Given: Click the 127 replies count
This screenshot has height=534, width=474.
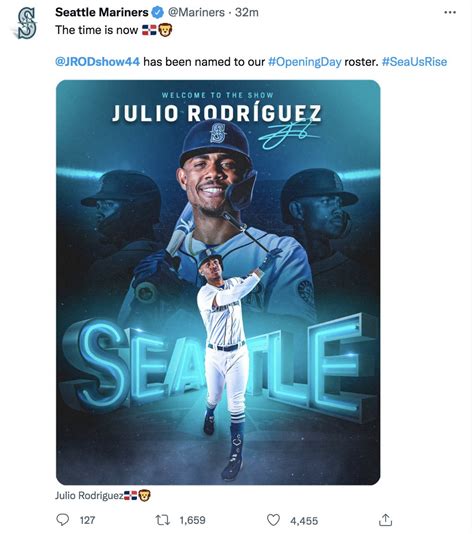Looking at the screenshot, I should click(x=88, y=520).
